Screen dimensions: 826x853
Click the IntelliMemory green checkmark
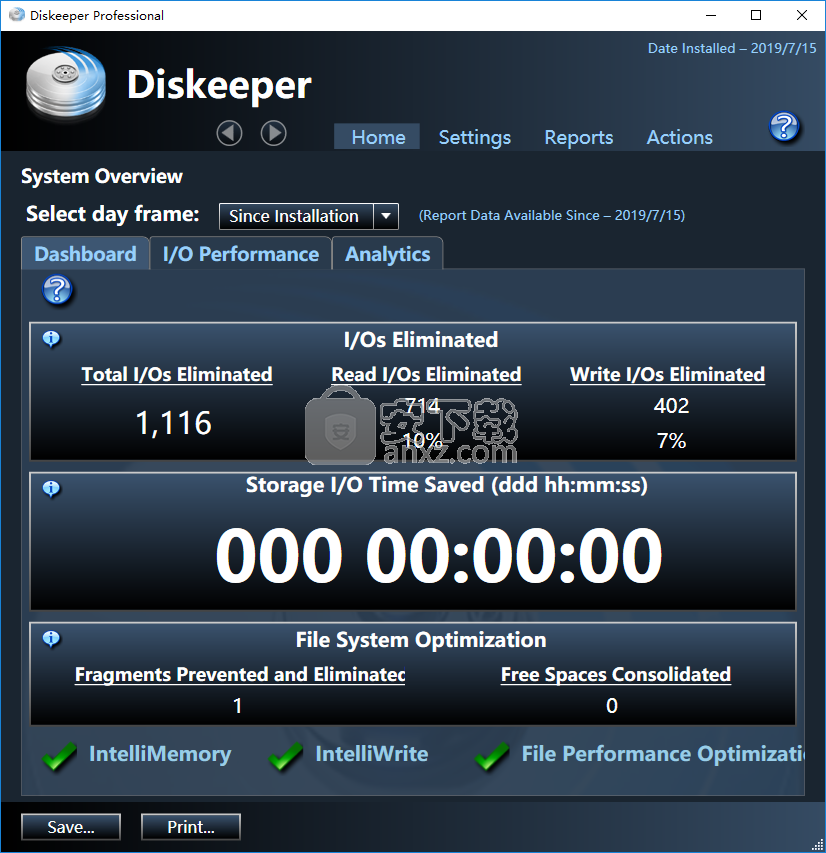[59, 756]
